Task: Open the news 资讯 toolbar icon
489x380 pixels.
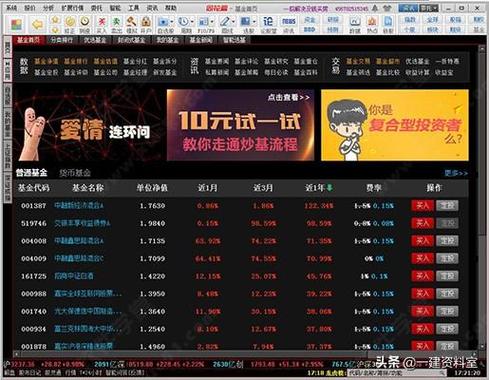Action: [x=289, y=25]
